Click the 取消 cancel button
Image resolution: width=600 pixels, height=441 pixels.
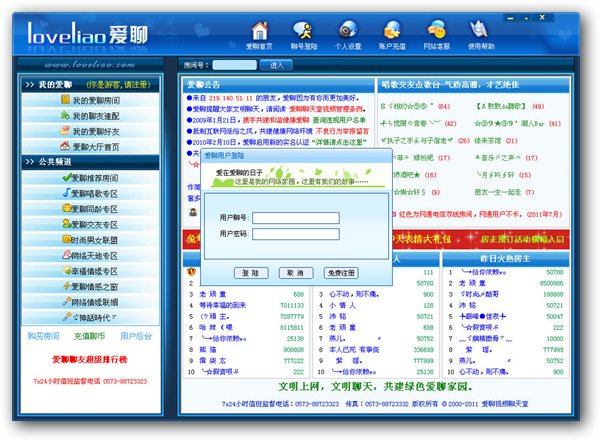[x=296, y=273]
